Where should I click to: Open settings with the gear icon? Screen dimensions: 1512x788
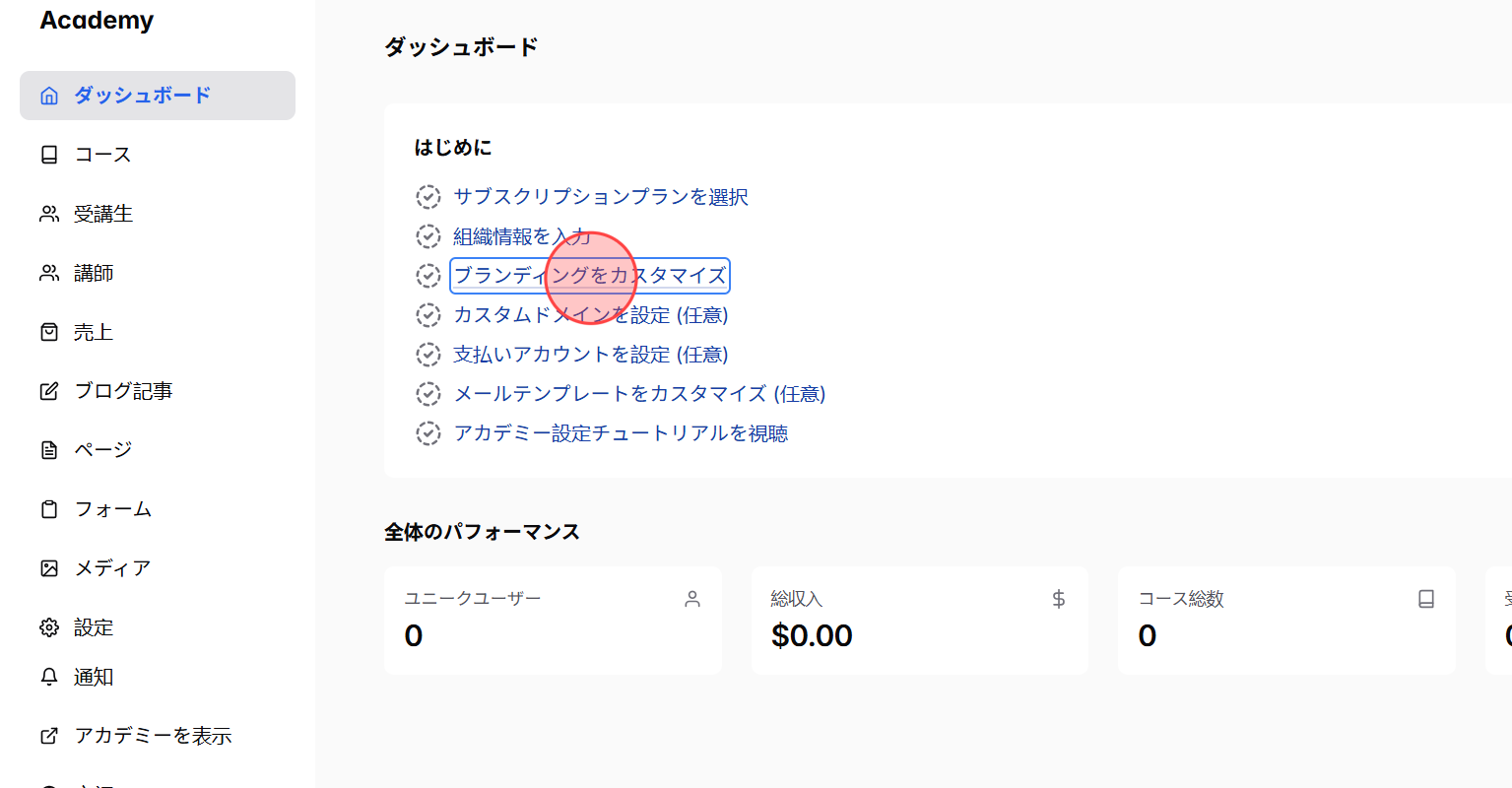48,626
